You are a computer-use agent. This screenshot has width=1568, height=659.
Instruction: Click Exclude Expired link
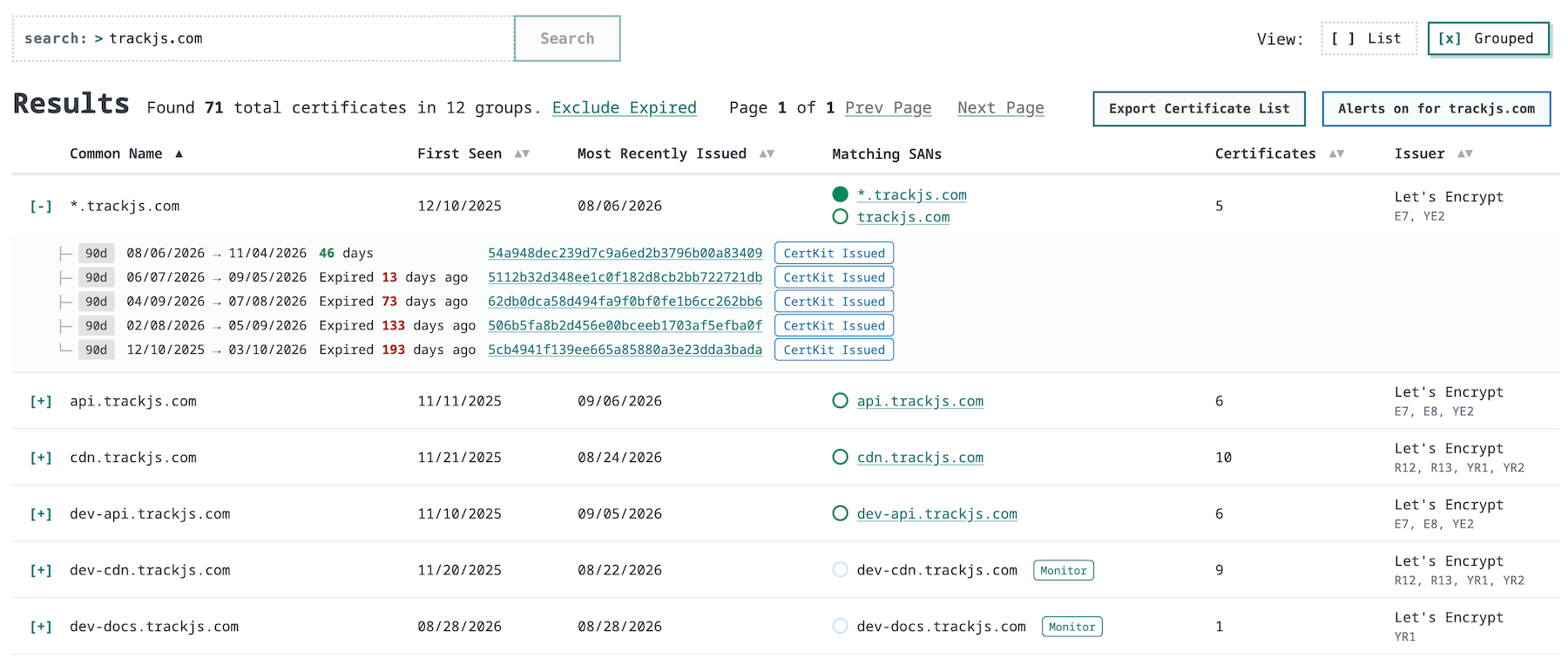coord(625,108)
